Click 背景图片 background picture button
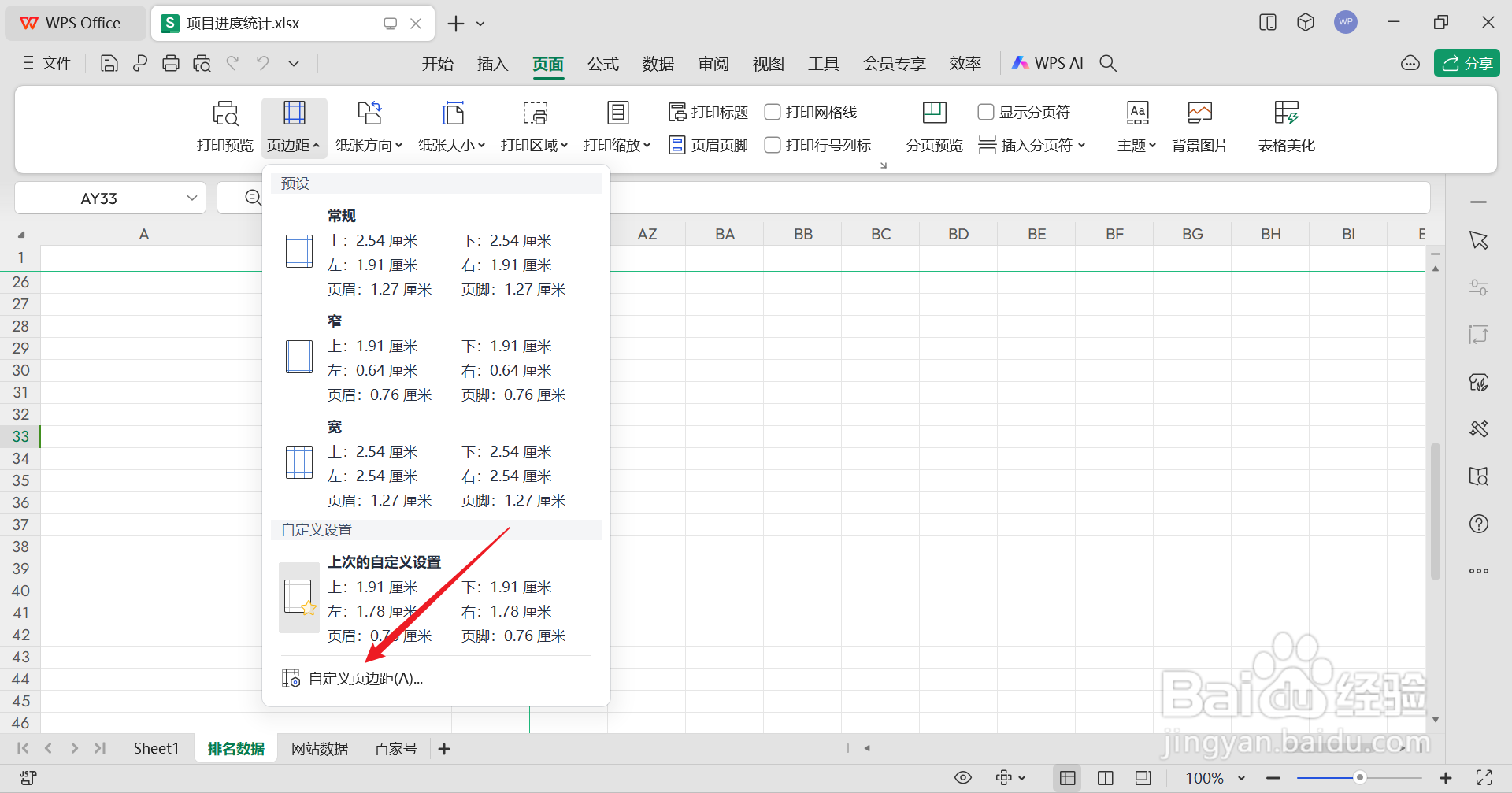 (x=1199, y=128)
